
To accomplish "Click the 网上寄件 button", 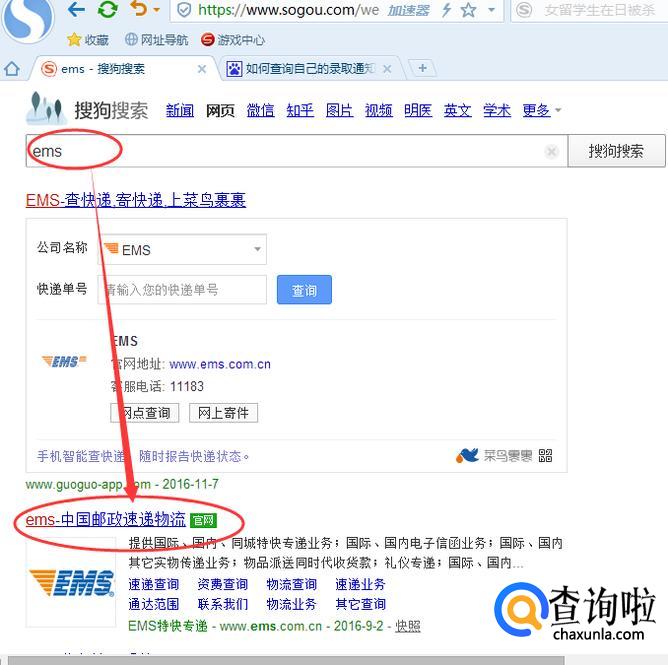I will point(223,413).
